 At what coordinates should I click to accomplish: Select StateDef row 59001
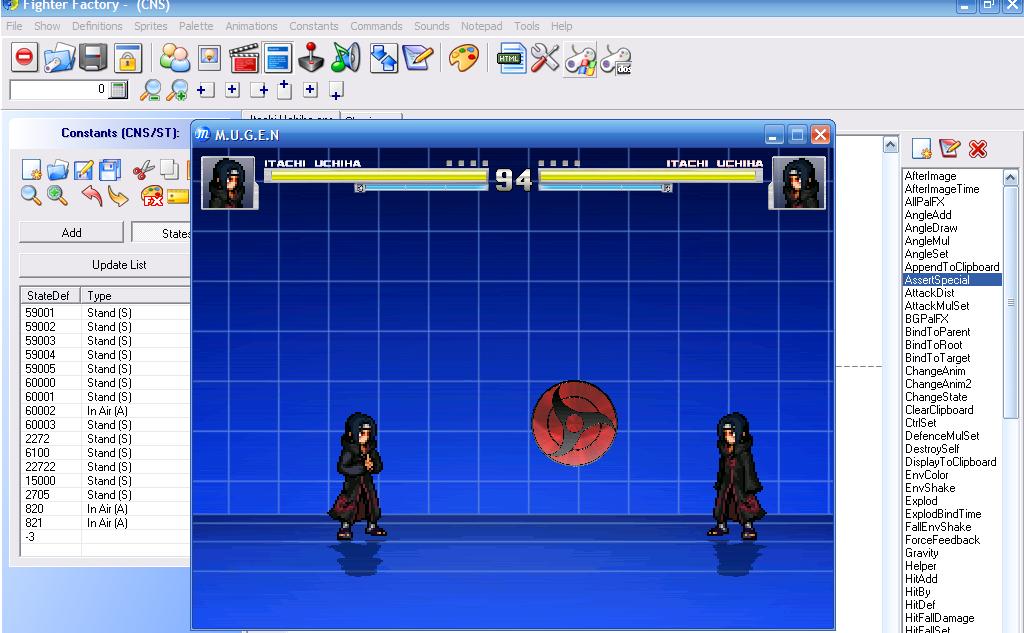(x=106, y=313)
